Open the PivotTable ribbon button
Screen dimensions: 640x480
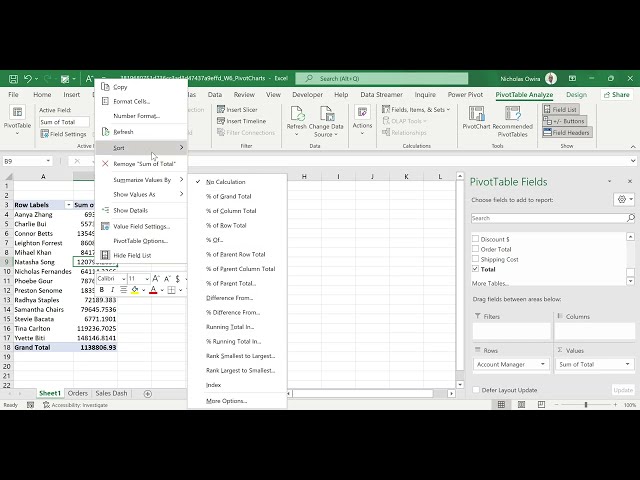click(x=17, y=120)
